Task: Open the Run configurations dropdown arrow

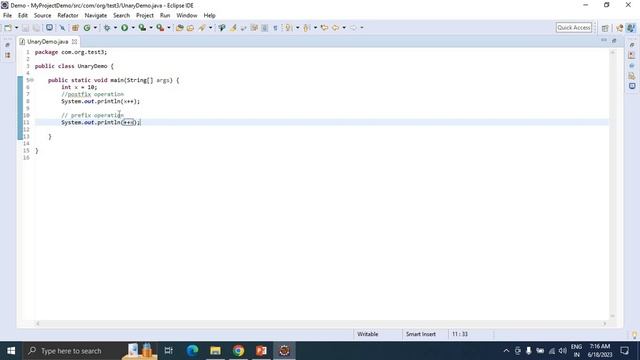Action: point(133,28)
